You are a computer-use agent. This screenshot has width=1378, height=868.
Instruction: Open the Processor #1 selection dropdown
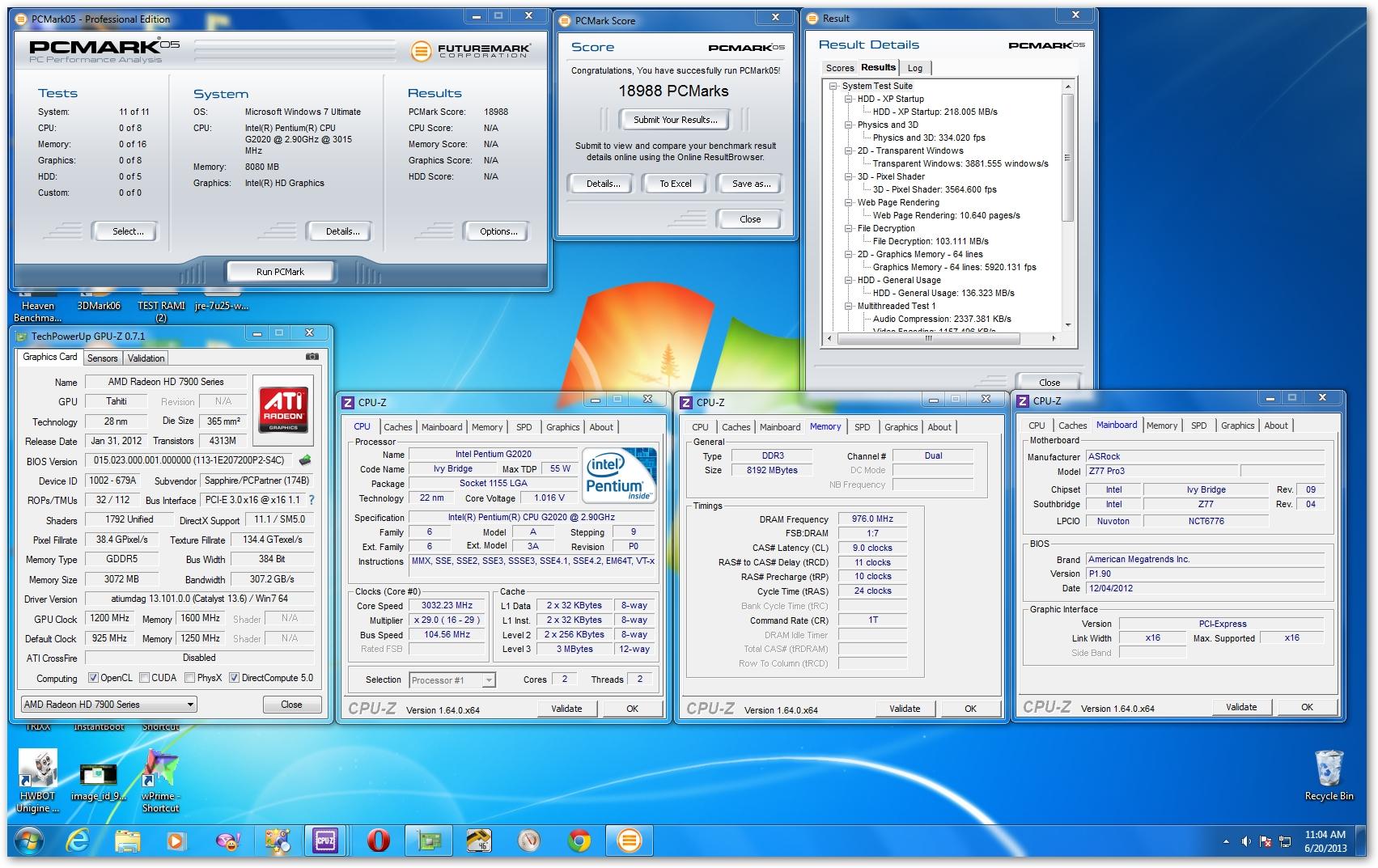coord(452,680)
